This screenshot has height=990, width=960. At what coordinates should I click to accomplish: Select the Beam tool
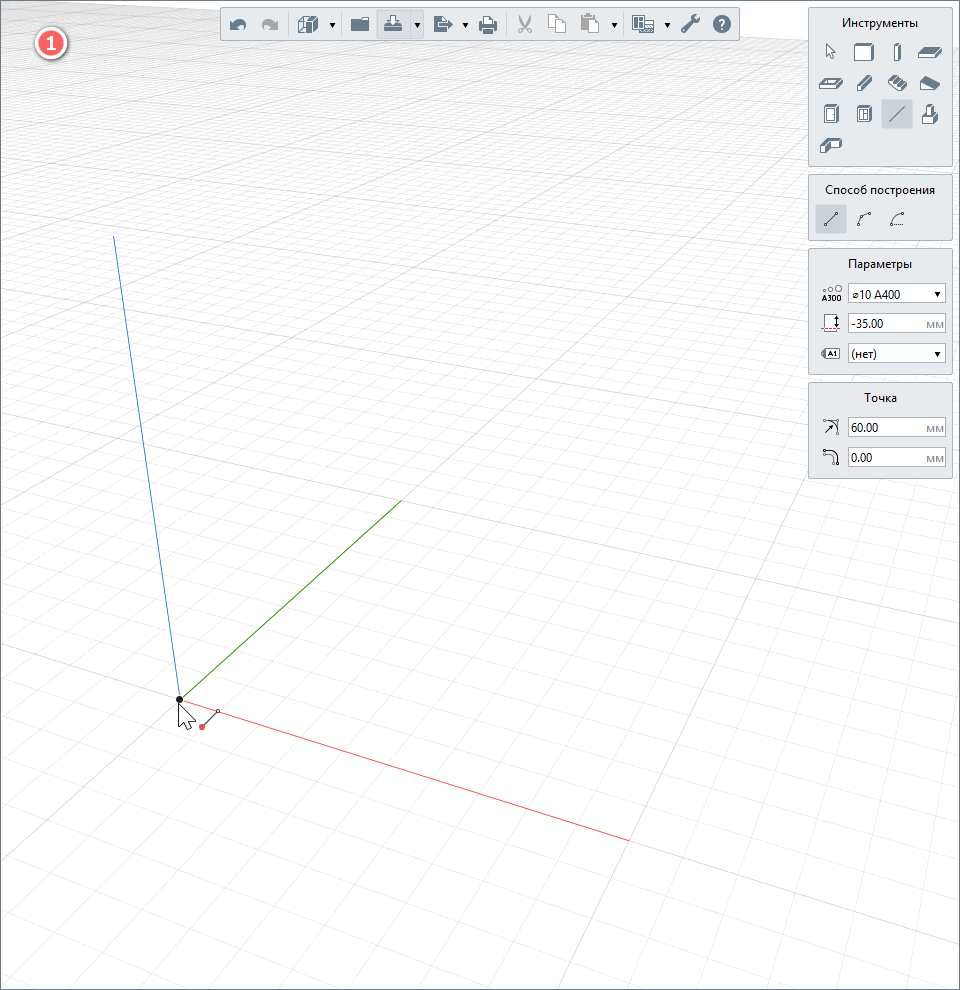(864, 83)
